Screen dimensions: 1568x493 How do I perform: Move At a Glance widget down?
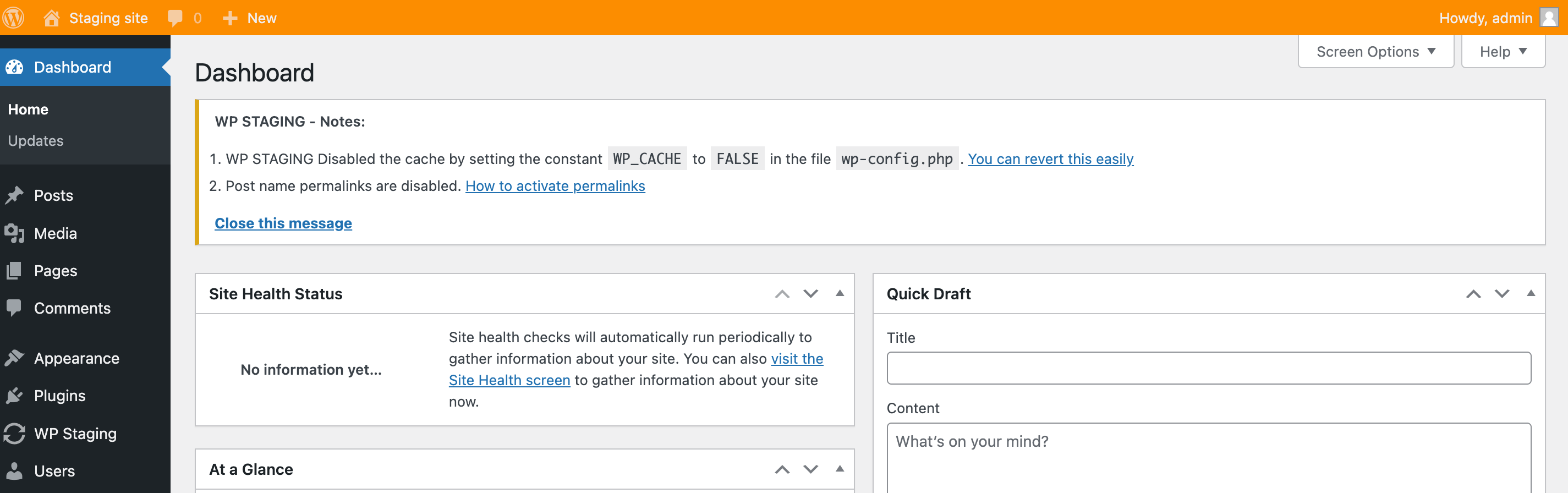tap(811, 469)
